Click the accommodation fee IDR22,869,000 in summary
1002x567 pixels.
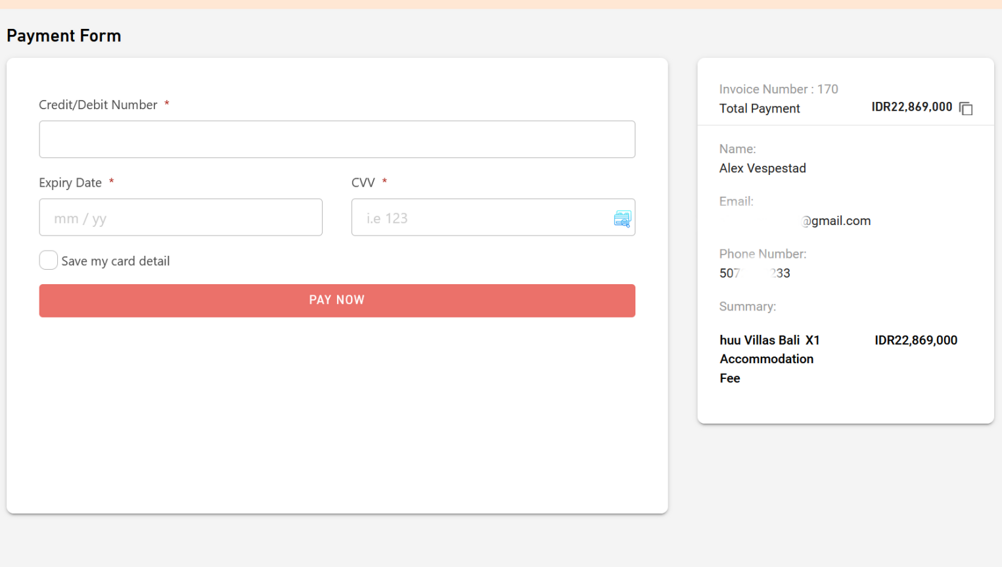point(915,340)
